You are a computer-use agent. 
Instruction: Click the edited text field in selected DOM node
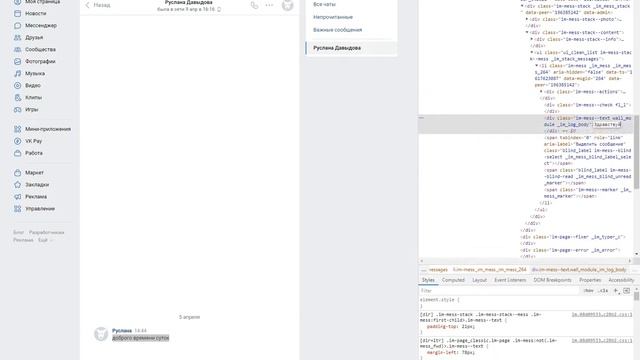click(x=607, y=124)
